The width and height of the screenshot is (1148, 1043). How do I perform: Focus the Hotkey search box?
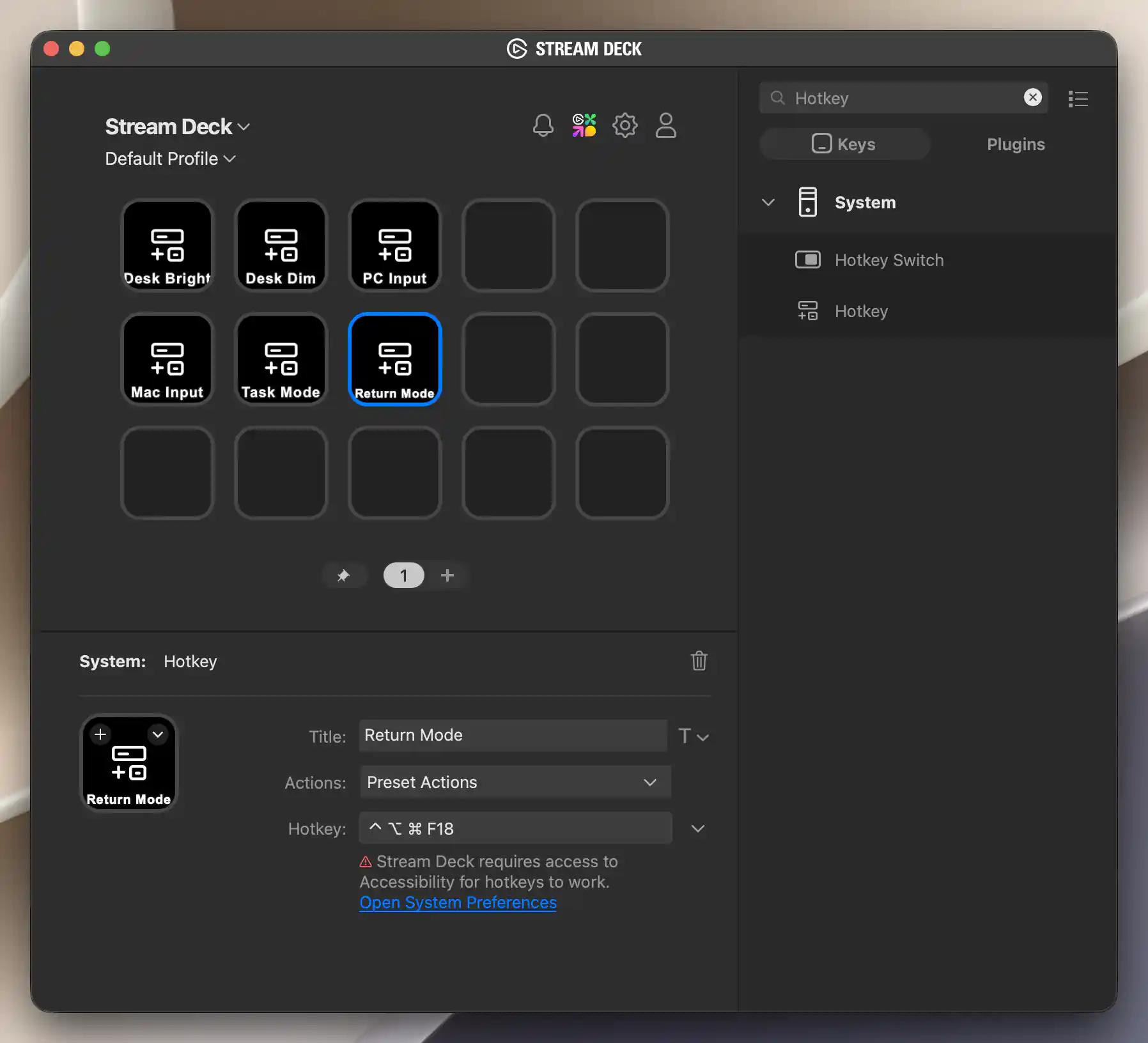tap(903, 98)
